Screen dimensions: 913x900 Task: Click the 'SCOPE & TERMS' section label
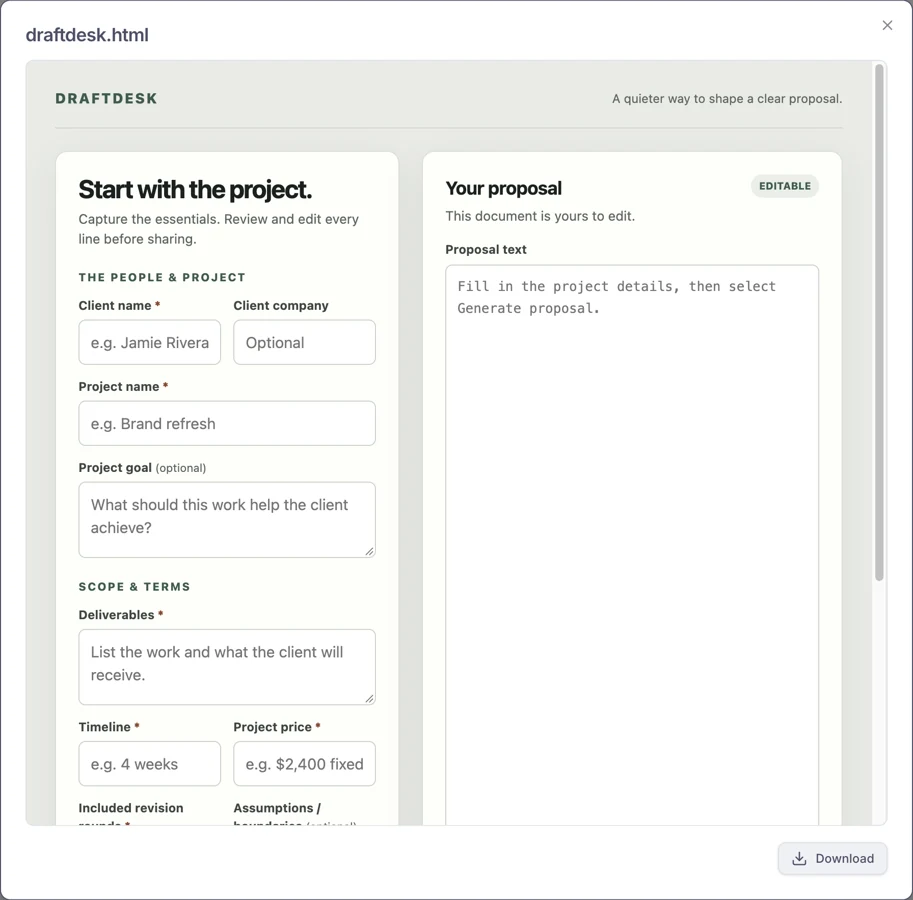(135, 586)
